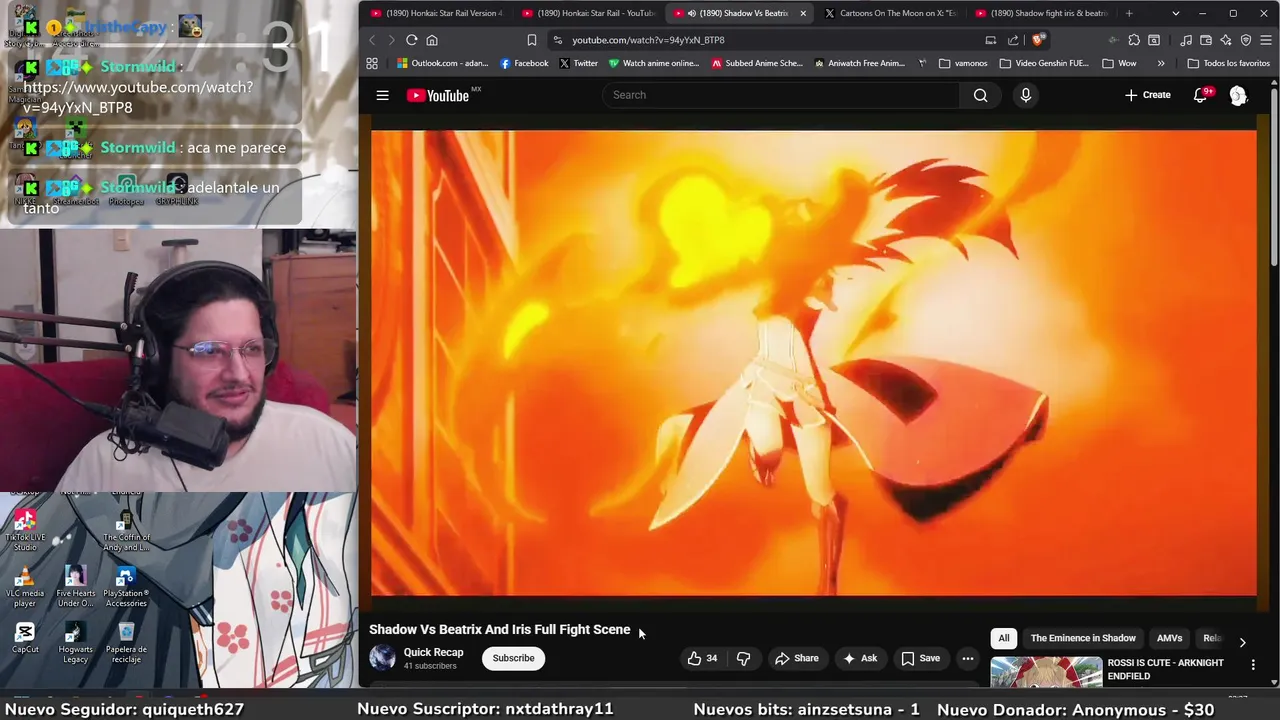Image resolution: width=1280 pixels, height=720 pixels.
Task: Open options for the ROSSI IS CUTE video
Action: click(1253, 664)
